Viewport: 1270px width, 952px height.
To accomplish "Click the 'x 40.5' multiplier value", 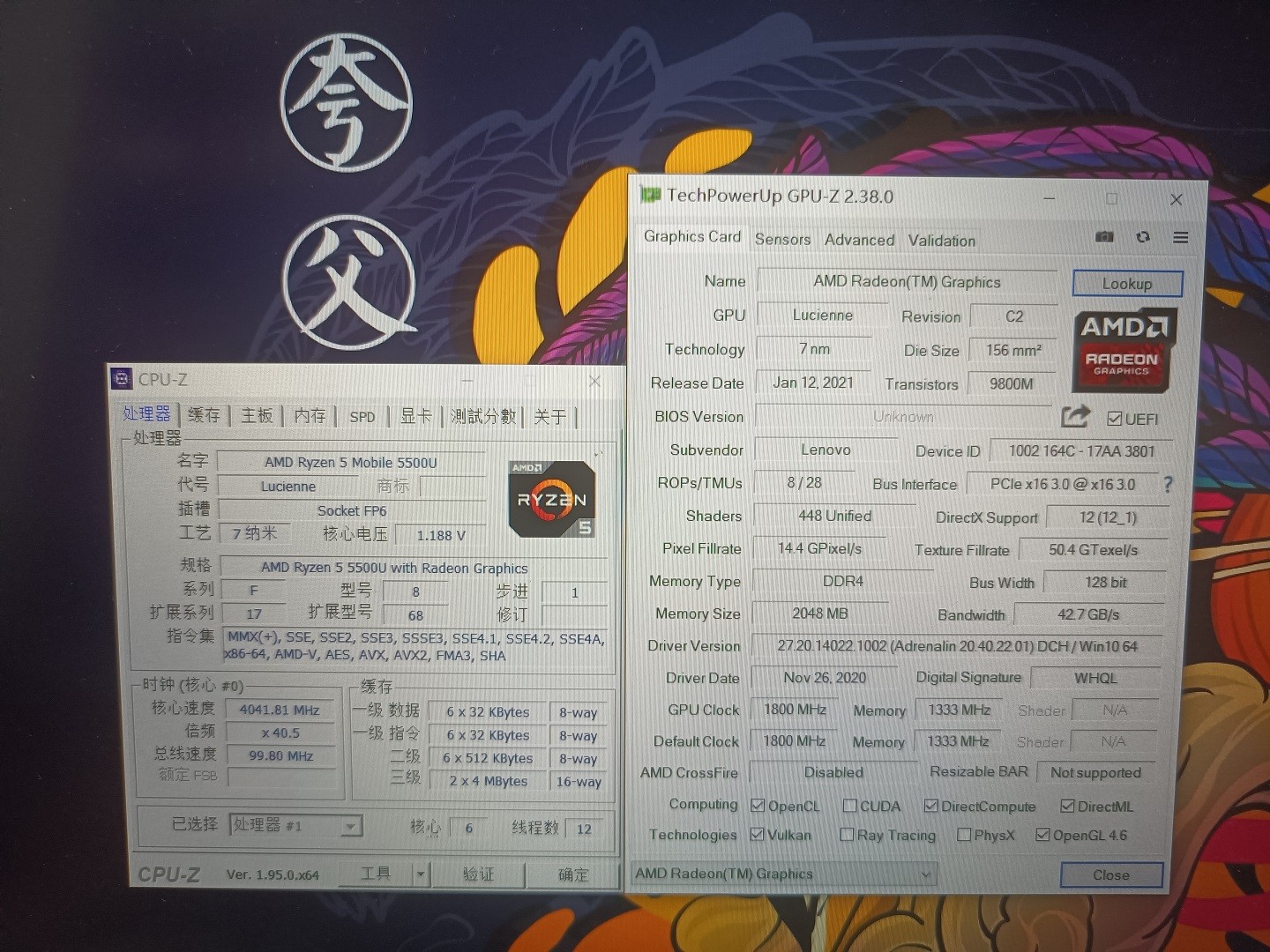I will [280, 733].
